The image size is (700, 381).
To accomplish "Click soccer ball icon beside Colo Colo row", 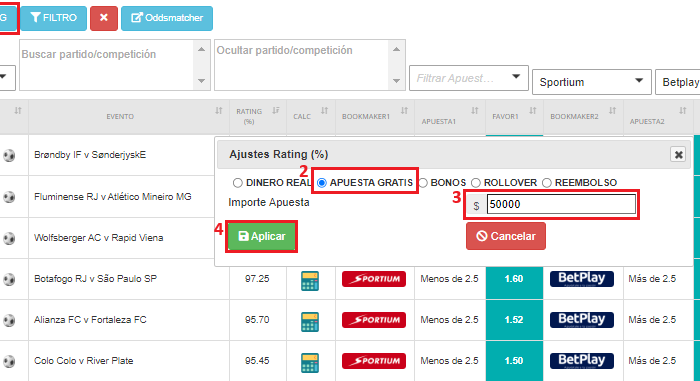I will (9, 361).
